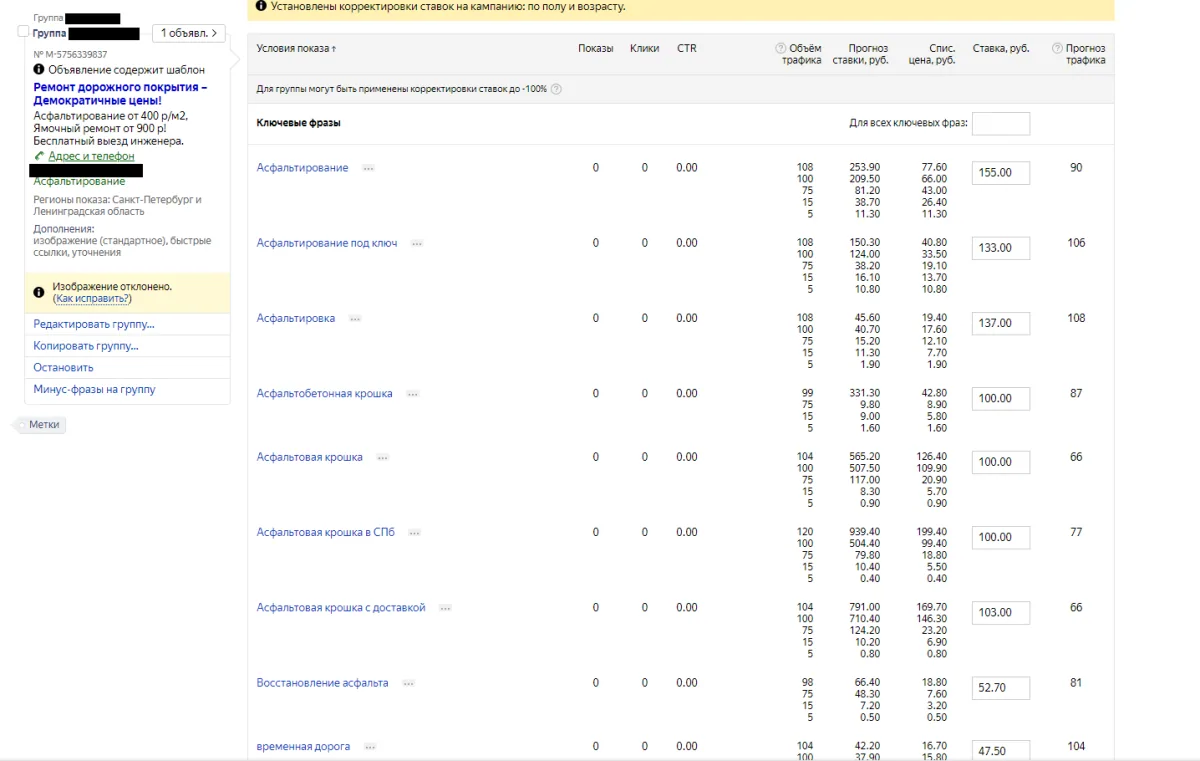This screenshot has width=1200, height=761.
Task: Open the keyword 'временная дорога'
Action: point(304,747)
